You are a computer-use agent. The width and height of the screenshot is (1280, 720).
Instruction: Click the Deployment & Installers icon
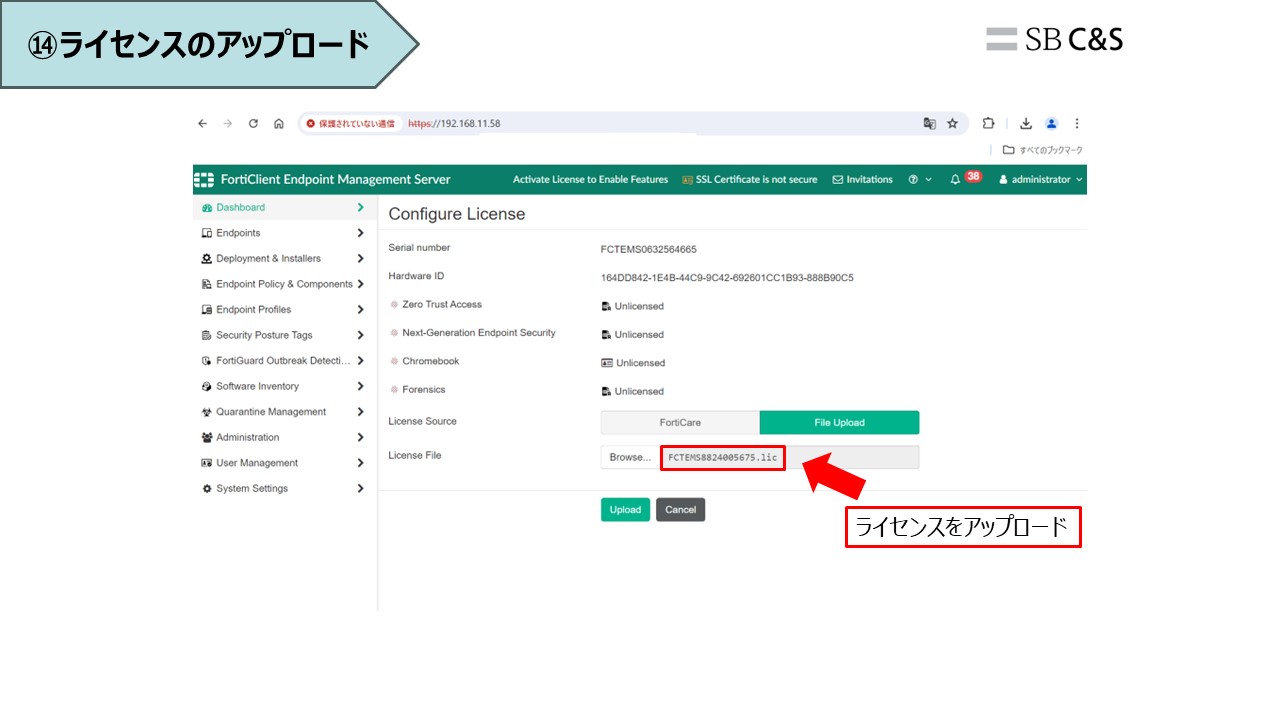207,259
